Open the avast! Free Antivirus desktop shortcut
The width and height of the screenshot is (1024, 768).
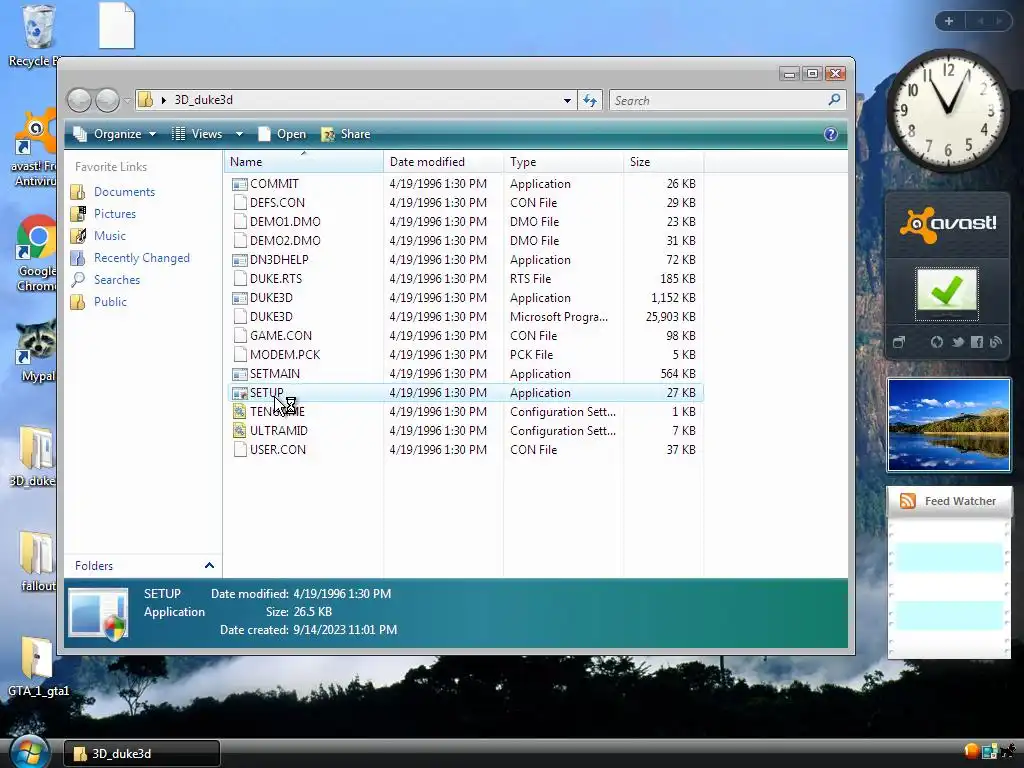pos(34,149)
